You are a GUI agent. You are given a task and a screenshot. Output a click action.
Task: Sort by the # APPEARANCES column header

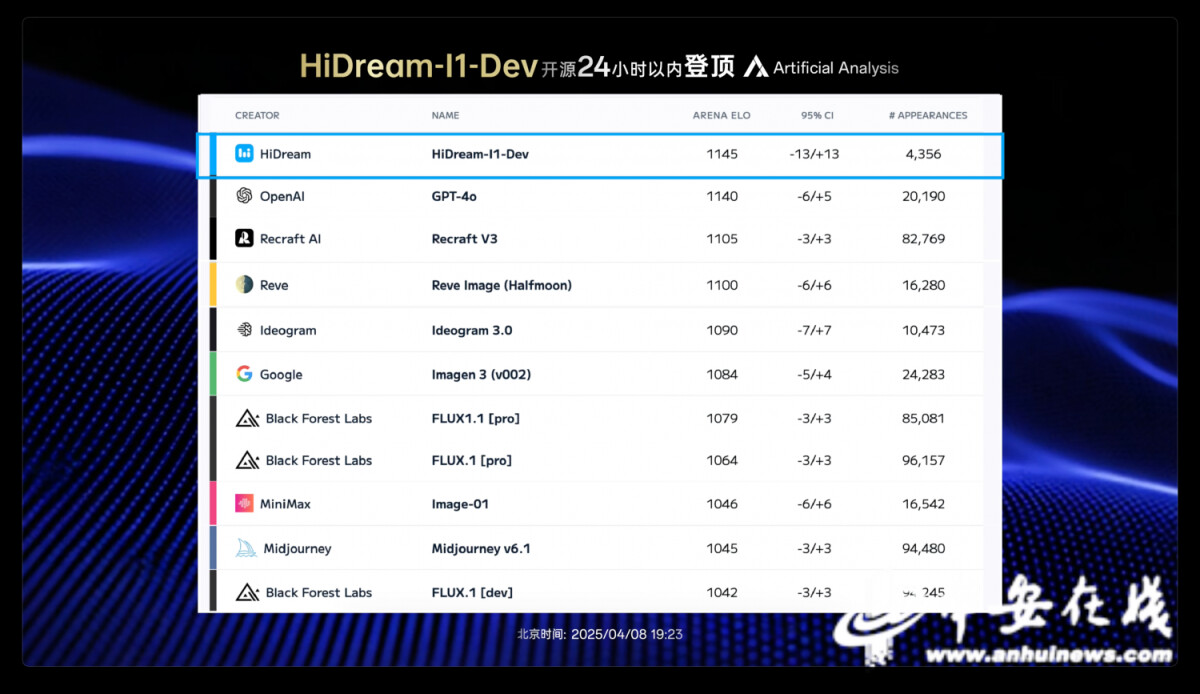tap(928, 116)
